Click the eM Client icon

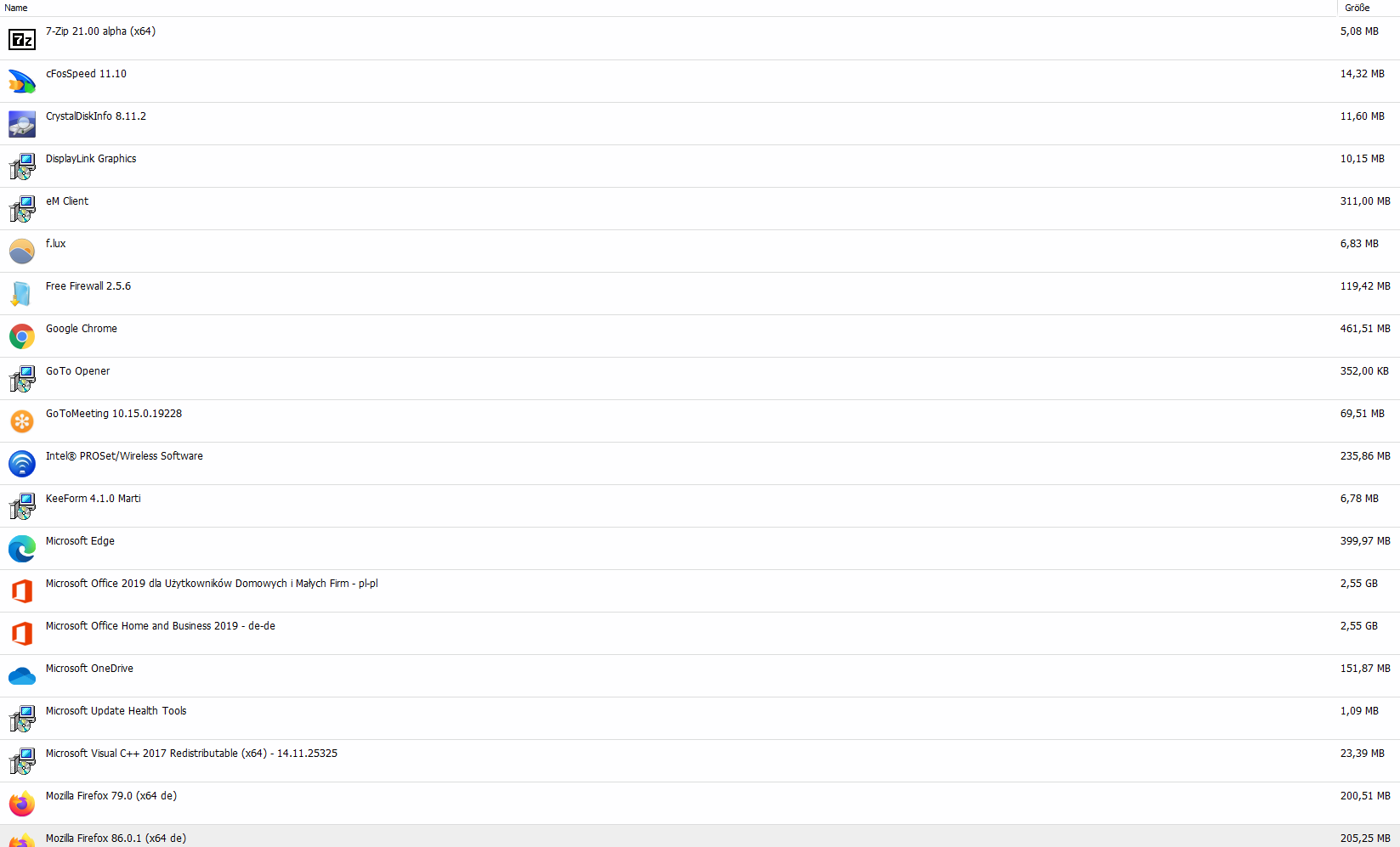pos(22,209)
